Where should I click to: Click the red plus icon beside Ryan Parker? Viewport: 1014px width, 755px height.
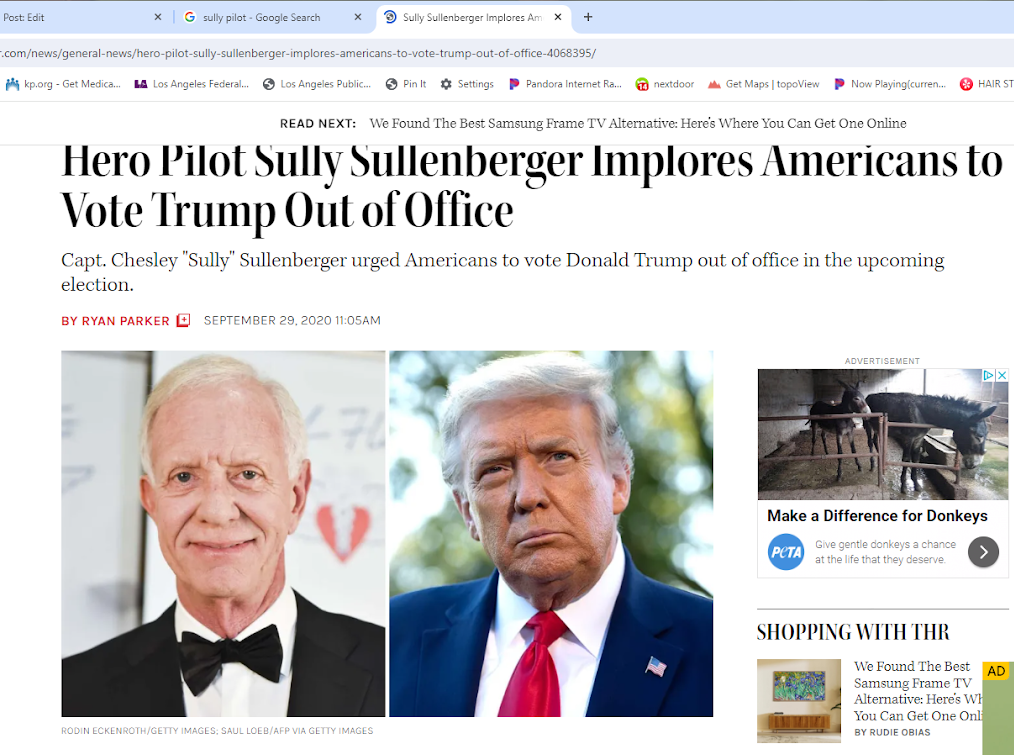(x=184, y=321)
